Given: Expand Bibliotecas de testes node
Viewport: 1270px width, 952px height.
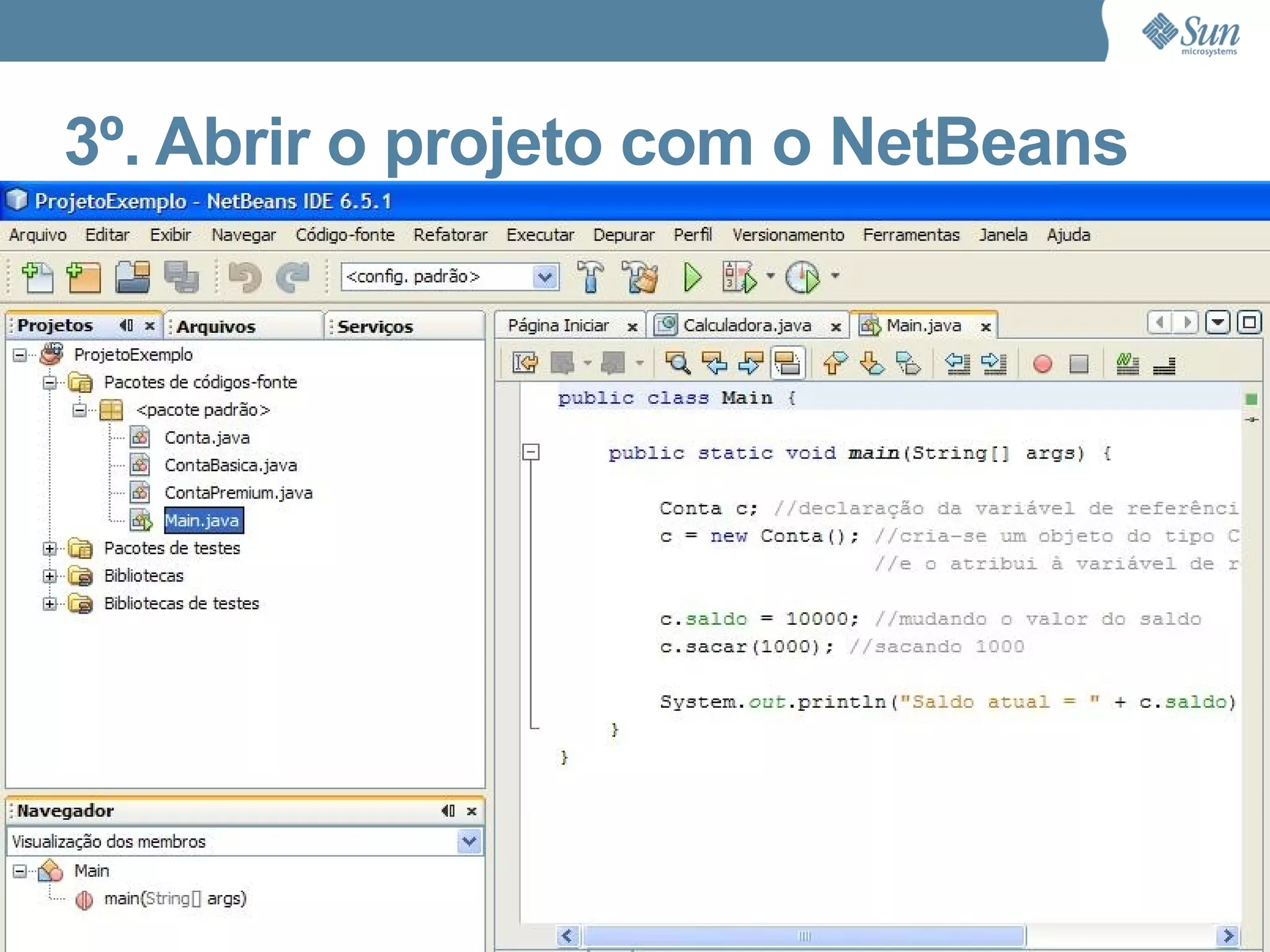Looking at the screenshot, I should pos(50,604).
